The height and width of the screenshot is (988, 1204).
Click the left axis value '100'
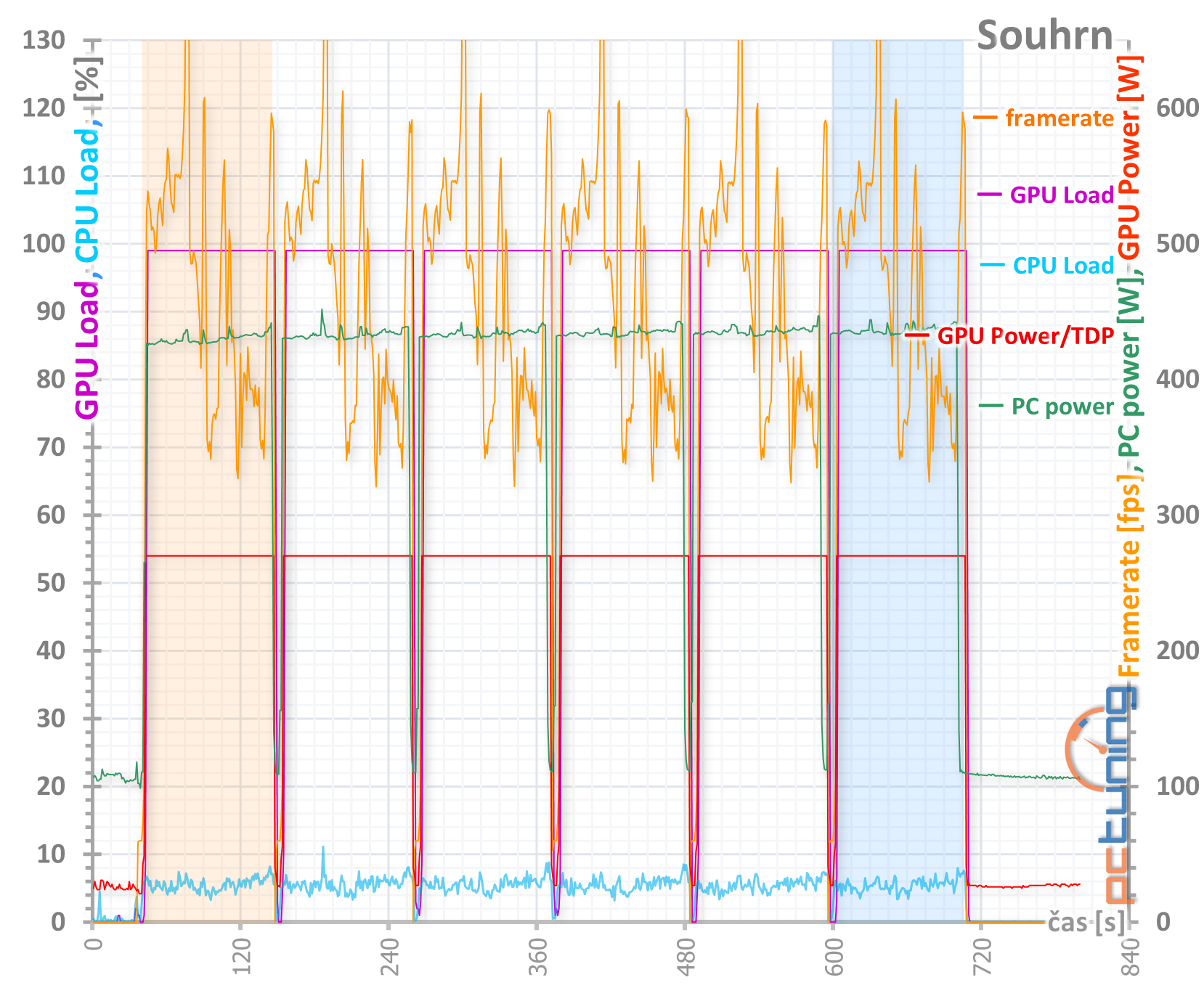pos(44,244)
